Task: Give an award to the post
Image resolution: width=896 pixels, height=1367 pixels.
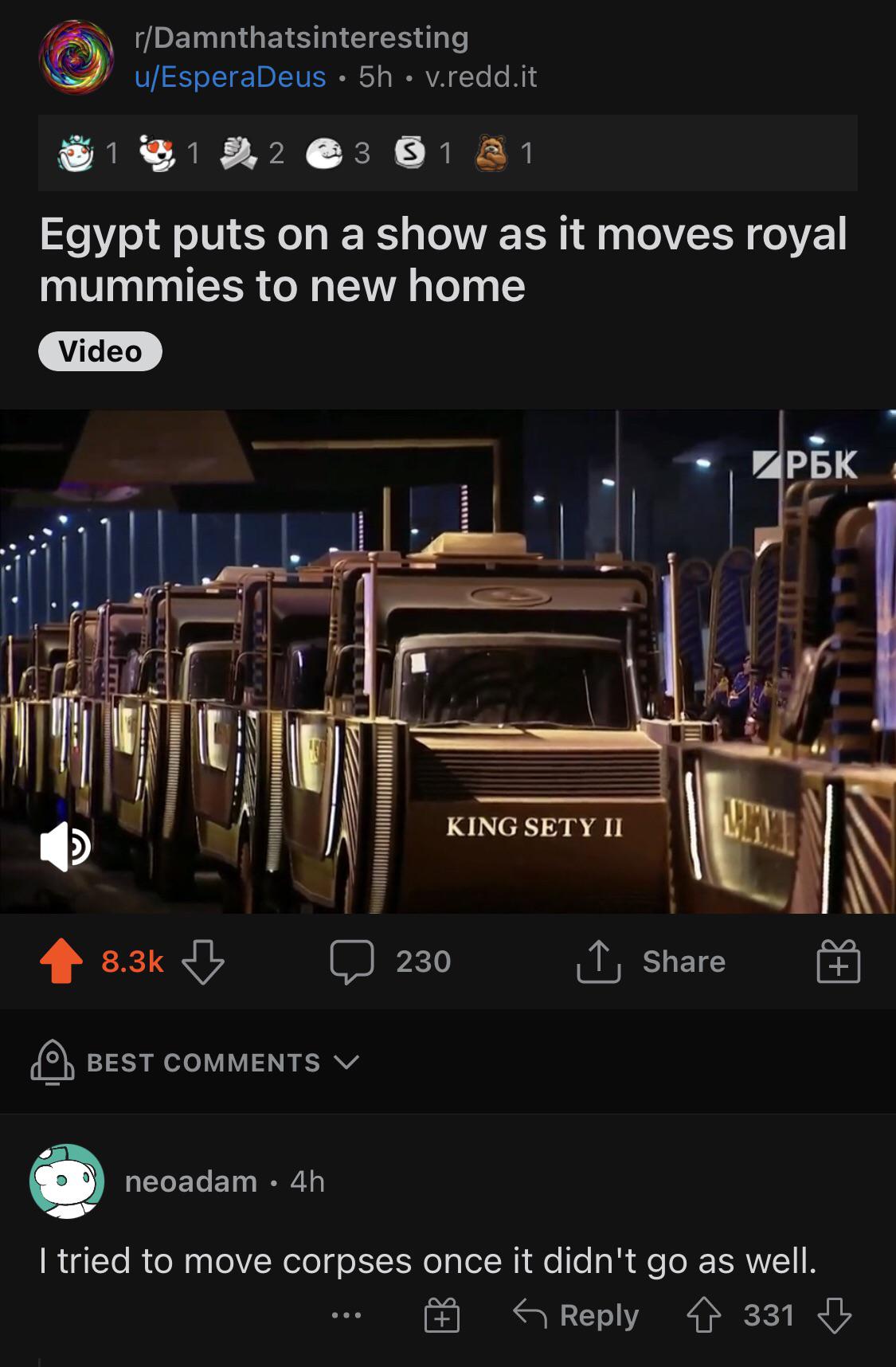Action: [x=838, y=962]
